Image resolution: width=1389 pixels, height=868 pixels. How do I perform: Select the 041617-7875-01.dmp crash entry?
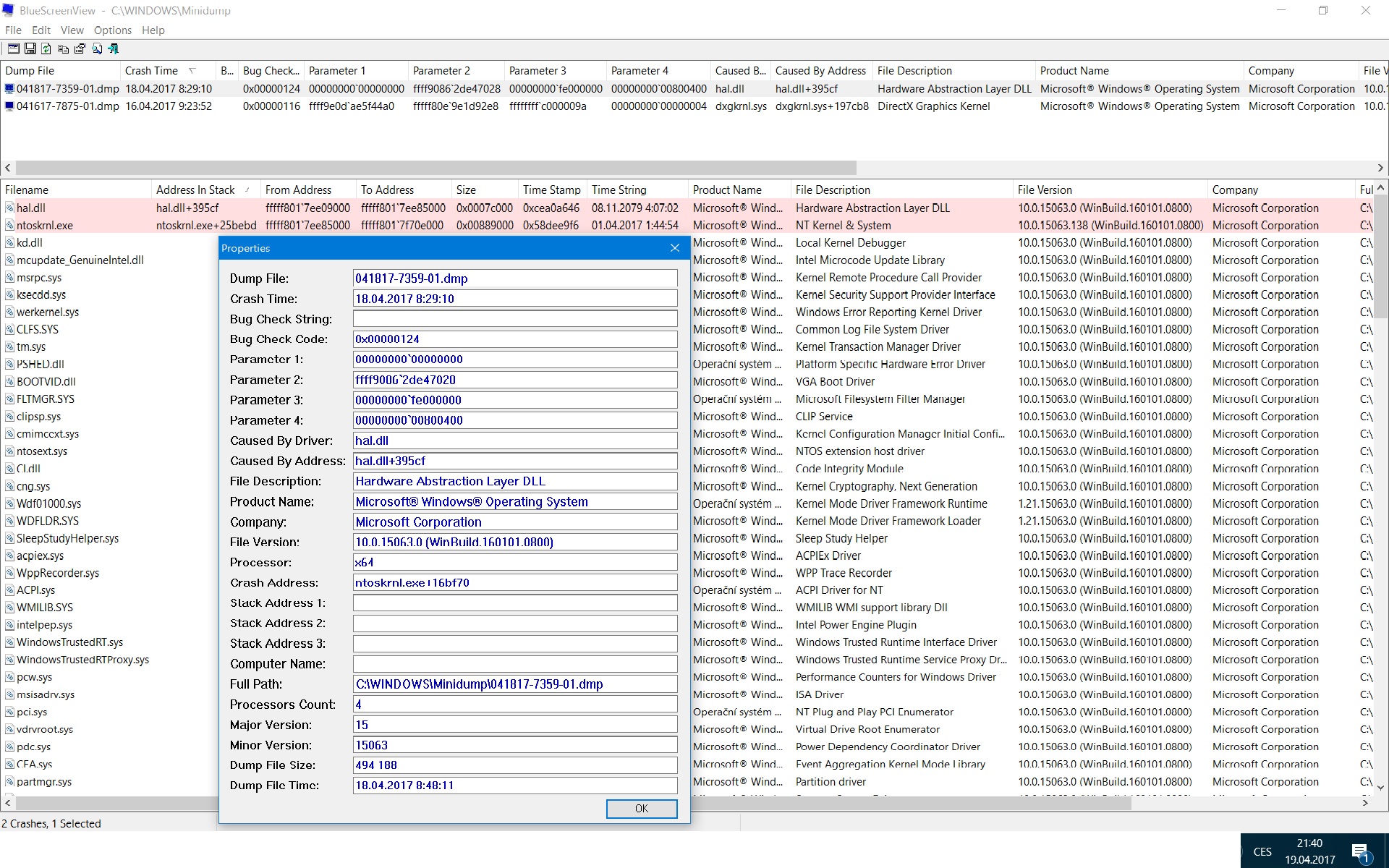pyautogui.click(x=67, y=106)
